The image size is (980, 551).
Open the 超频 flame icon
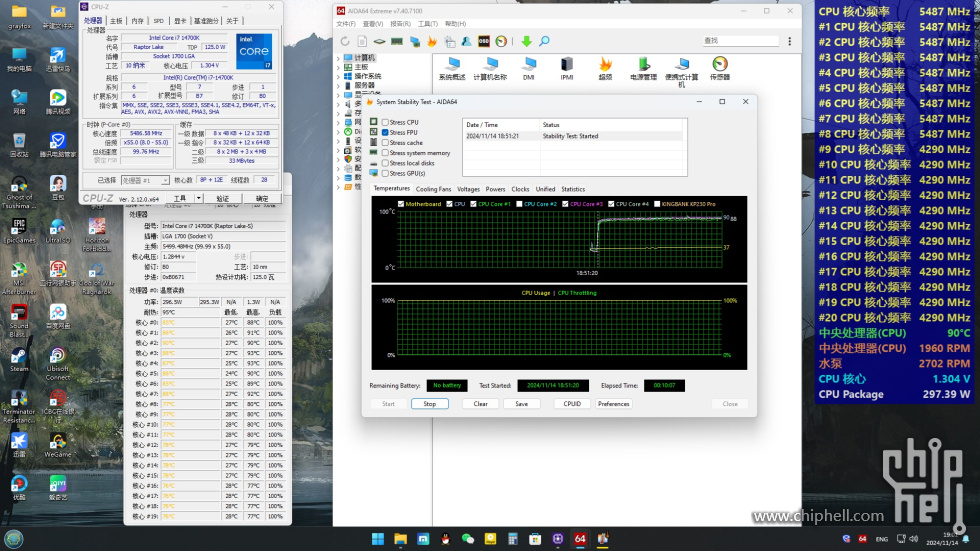point(605,69)
